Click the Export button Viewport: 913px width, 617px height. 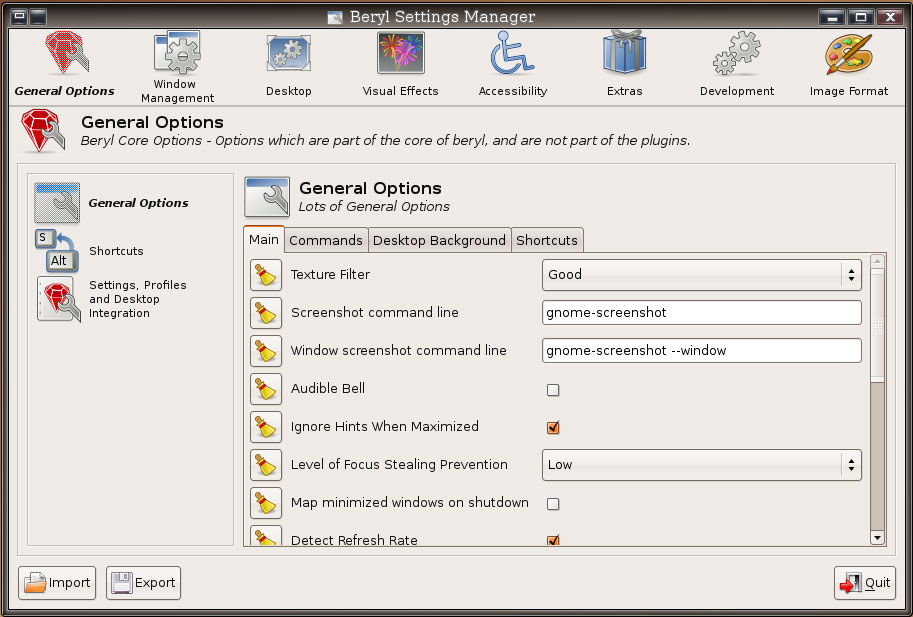[143, 583]
